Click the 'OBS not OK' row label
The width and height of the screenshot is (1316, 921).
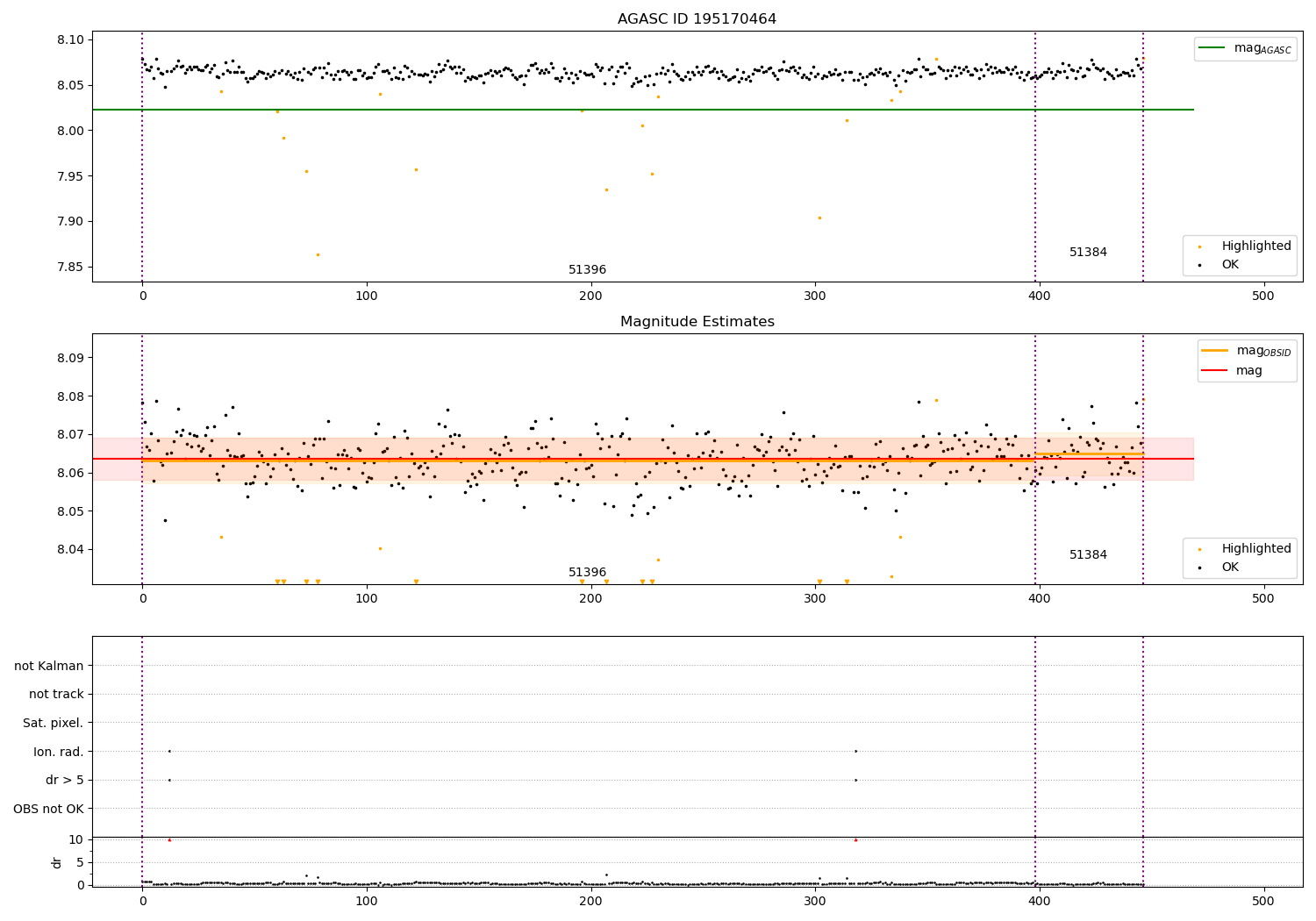(x=48, y=809)
